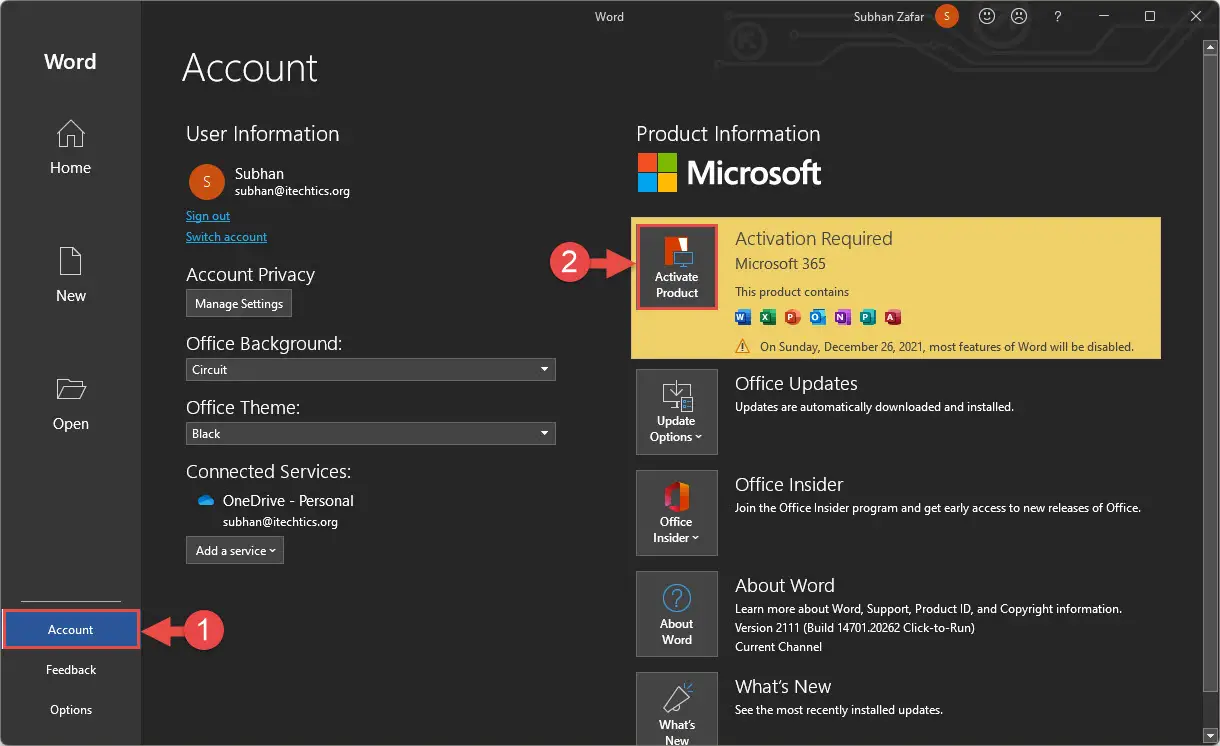Click the "Version 2111" build text
1220x746 pixels.
[x=854, y=628]
